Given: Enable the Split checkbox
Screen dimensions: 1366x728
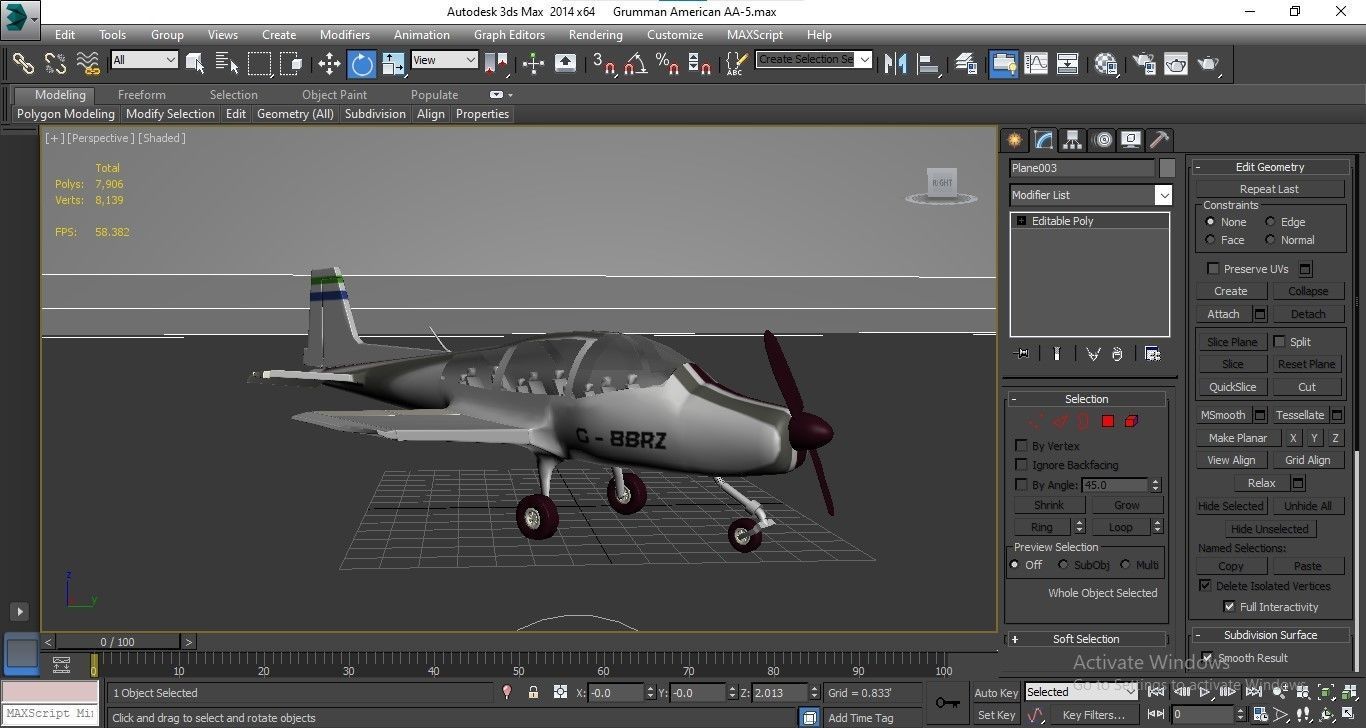Looking at the screenshot, I should [x=1279, y=342].
